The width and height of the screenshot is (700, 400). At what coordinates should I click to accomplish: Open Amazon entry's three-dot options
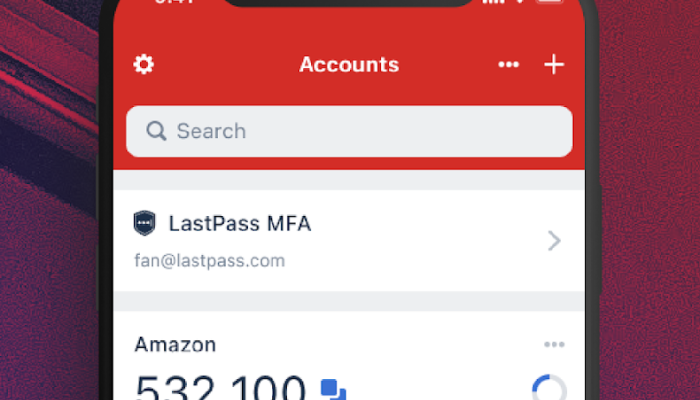click(554, 344)
